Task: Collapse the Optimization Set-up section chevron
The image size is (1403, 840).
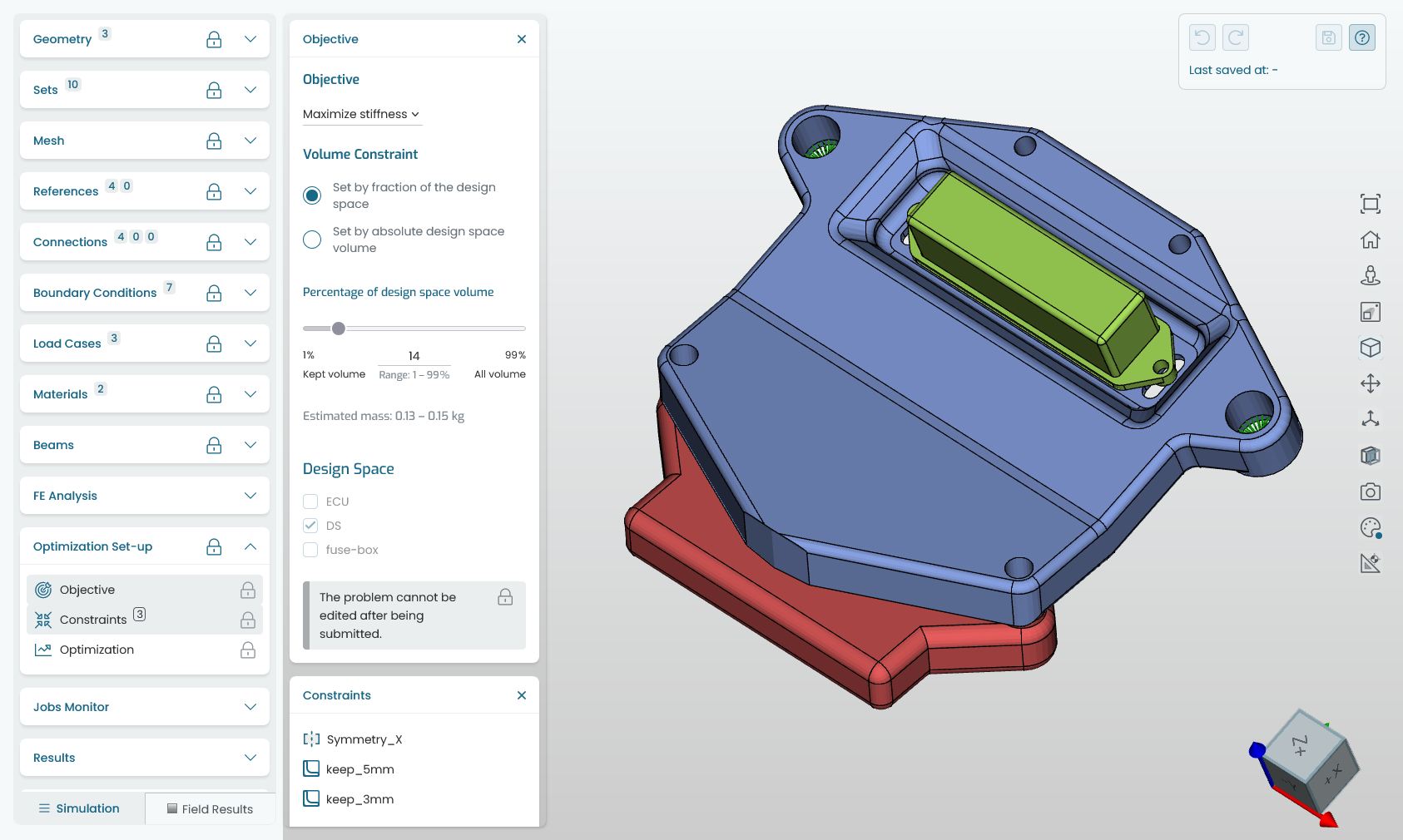Action: 250,546
